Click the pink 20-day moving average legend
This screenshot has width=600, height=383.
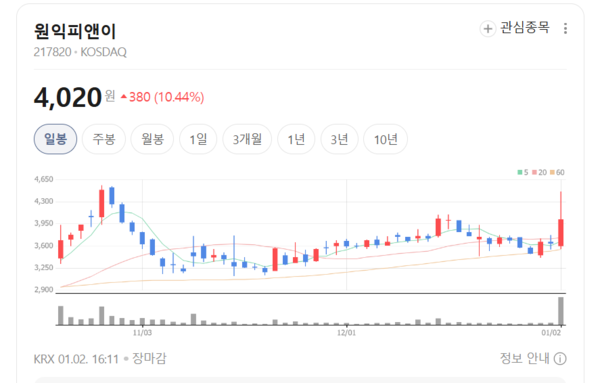pyautogui.click(x=539, y=172)
